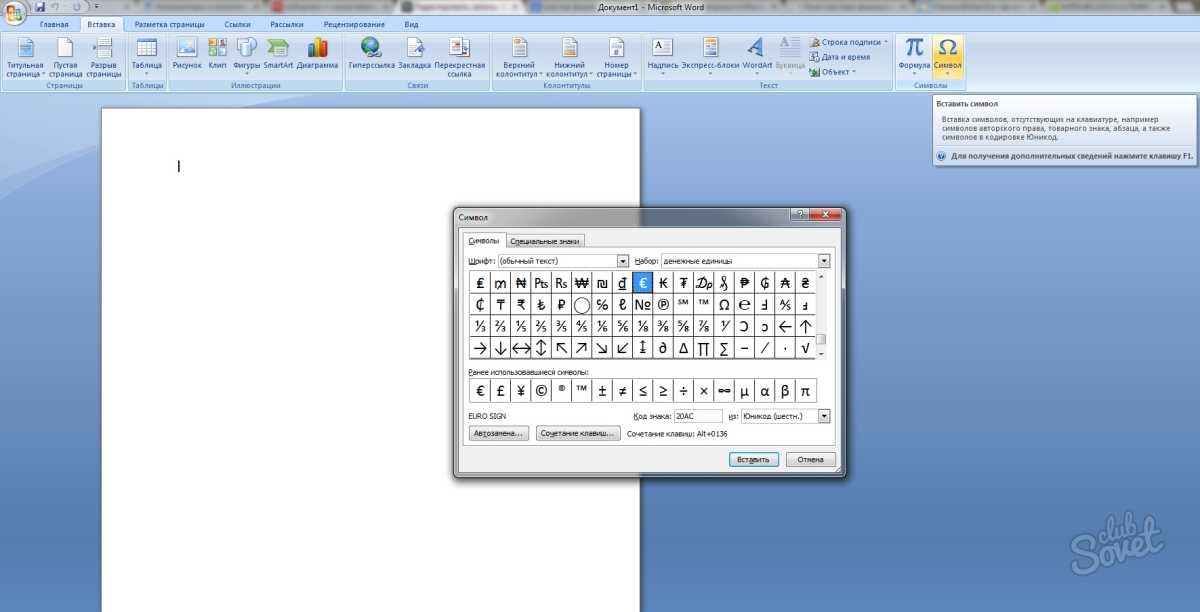Switch to the Специальные знаки tab
The image size is (1200, 612).
tap(545, 241)
